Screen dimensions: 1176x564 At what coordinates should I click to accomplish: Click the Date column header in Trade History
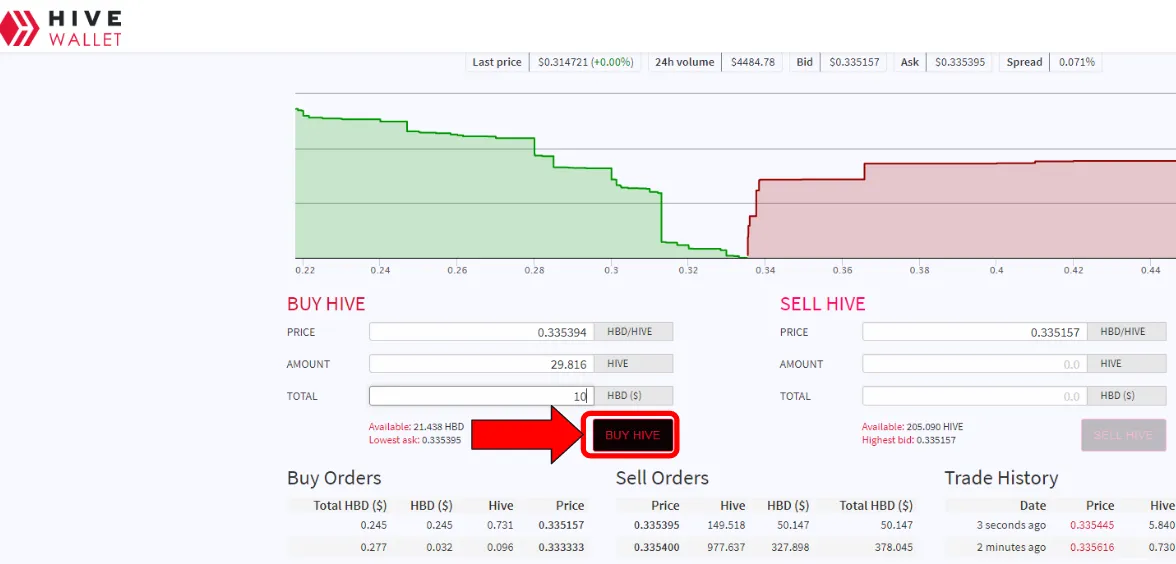1033,506
